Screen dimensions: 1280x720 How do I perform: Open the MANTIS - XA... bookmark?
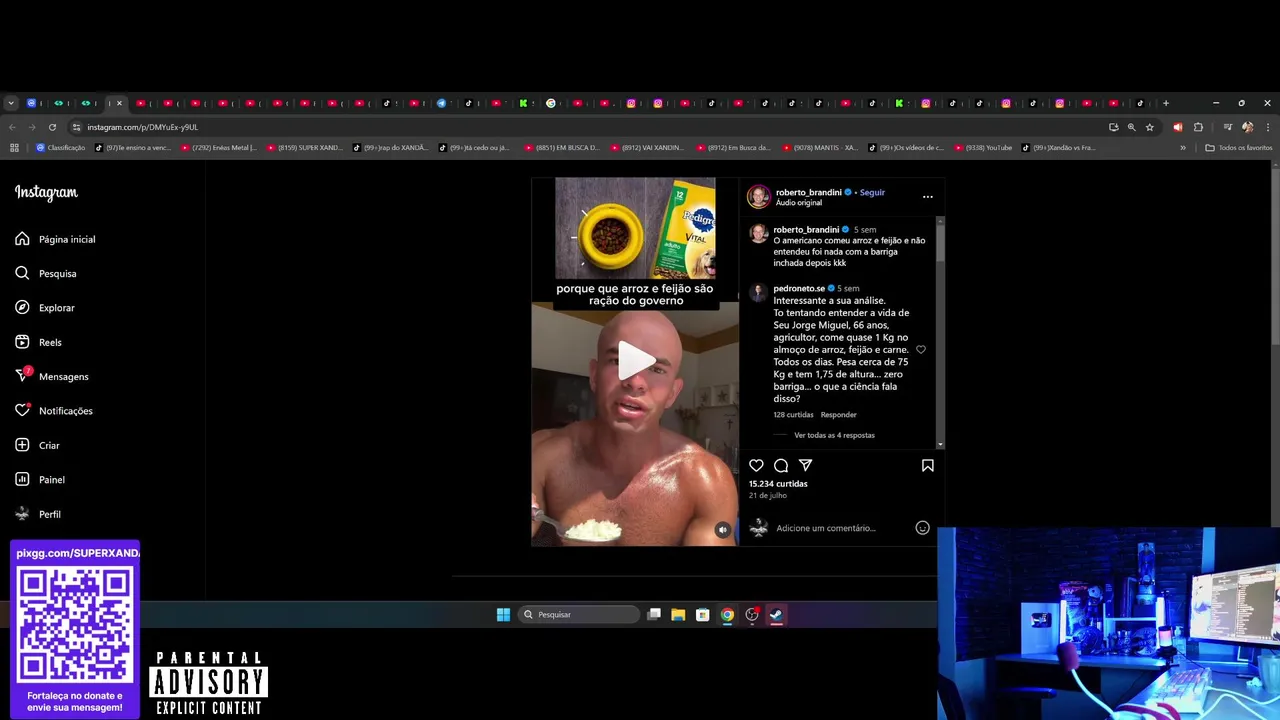(821, 148)
